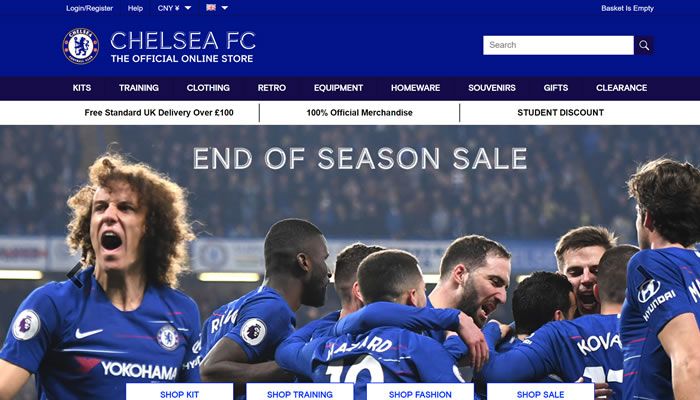
Task: Open the UK flag language selector
Action: [211, 8]
